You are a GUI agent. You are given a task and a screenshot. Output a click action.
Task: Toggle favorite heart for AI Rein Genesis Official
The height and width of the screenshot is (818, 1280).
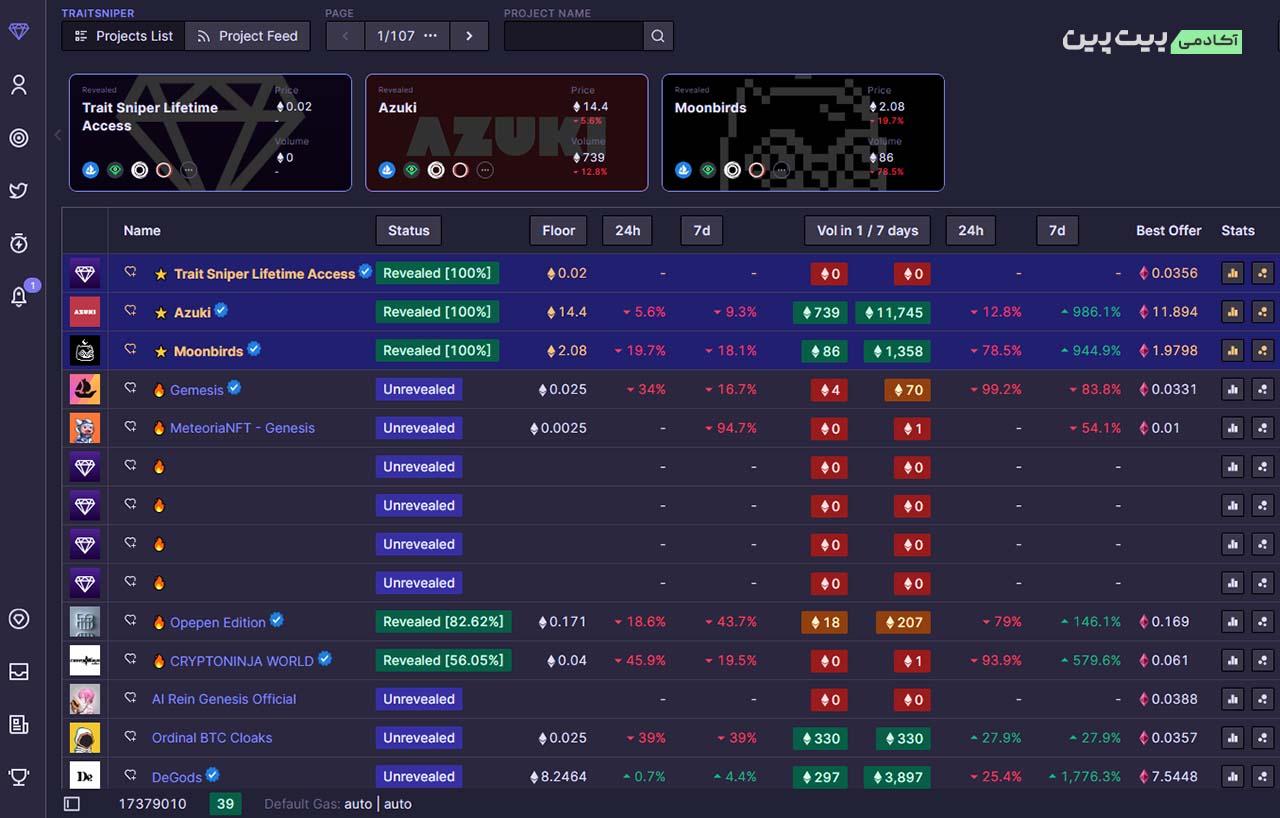coord(130,698)
